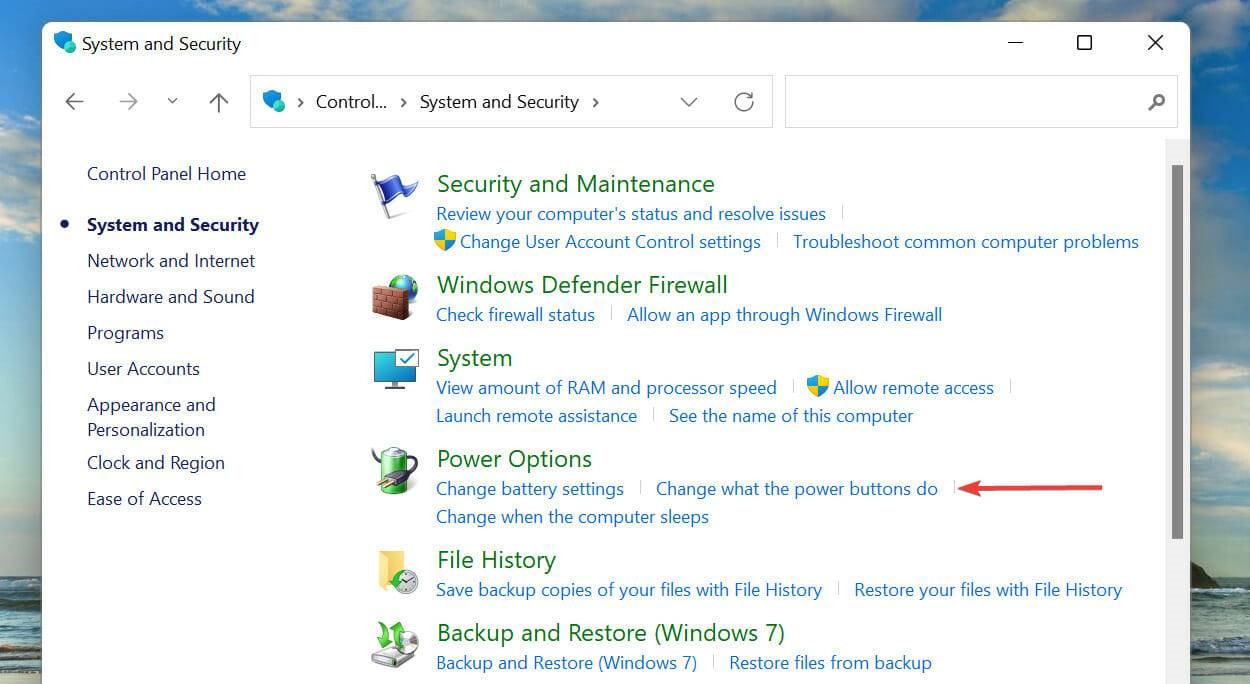Open Appearance and Personalization category
The height and width of the screenshot is (684, 1250).
pyautogui.click(x=151, y=417)
